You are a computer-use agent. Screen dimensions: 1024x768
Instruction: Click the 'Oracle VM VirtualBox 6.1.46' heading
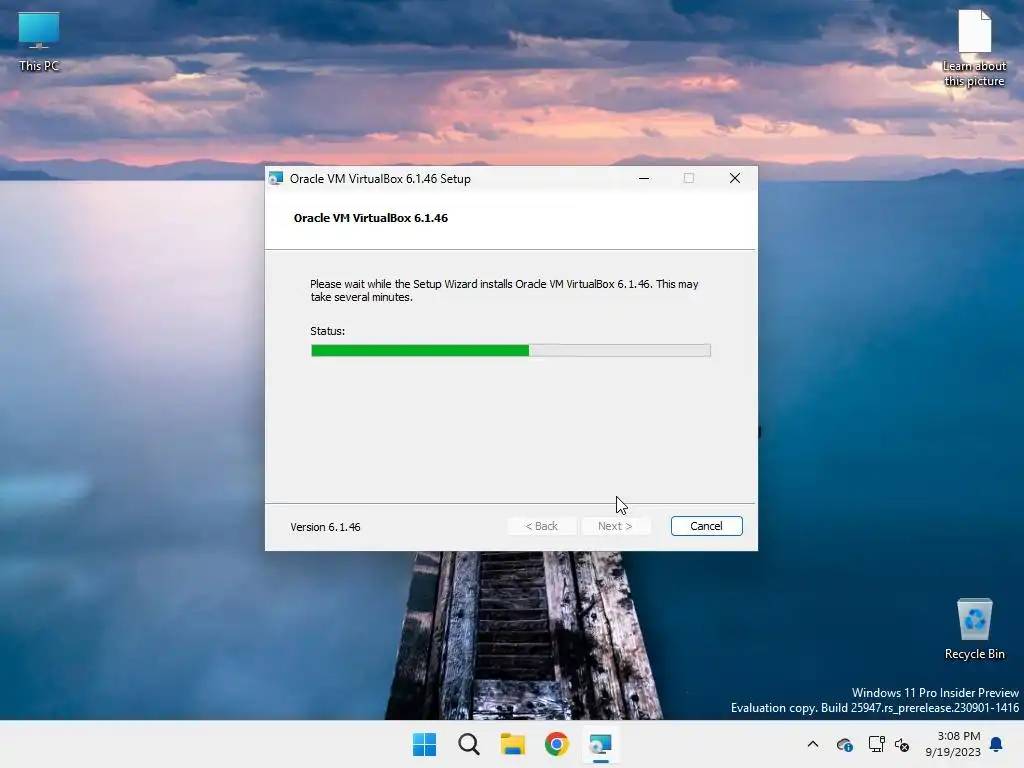tap(370, 218)
